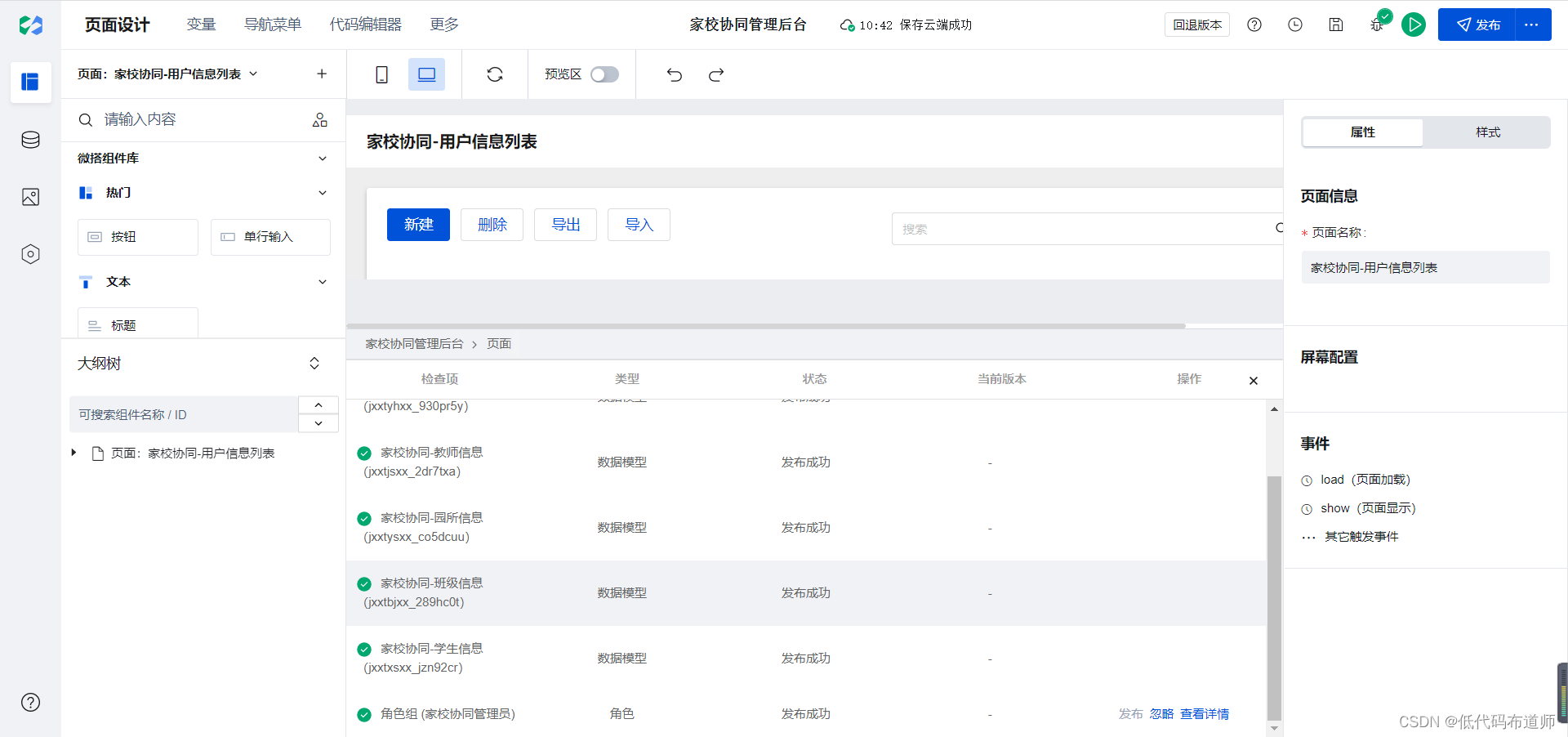Image resolution: width=1568 pixels, height=737 pixels.
Task: Open the Code Editor menu
Action: 366,25
